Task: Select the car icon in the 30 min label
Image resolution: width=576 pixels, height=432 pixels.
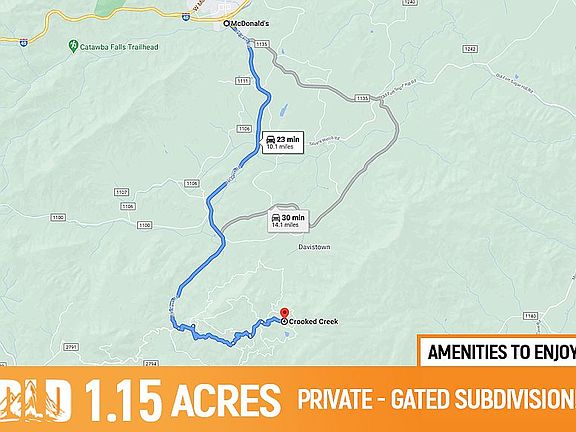Action: pyautogui.click(x=276, y=218)
